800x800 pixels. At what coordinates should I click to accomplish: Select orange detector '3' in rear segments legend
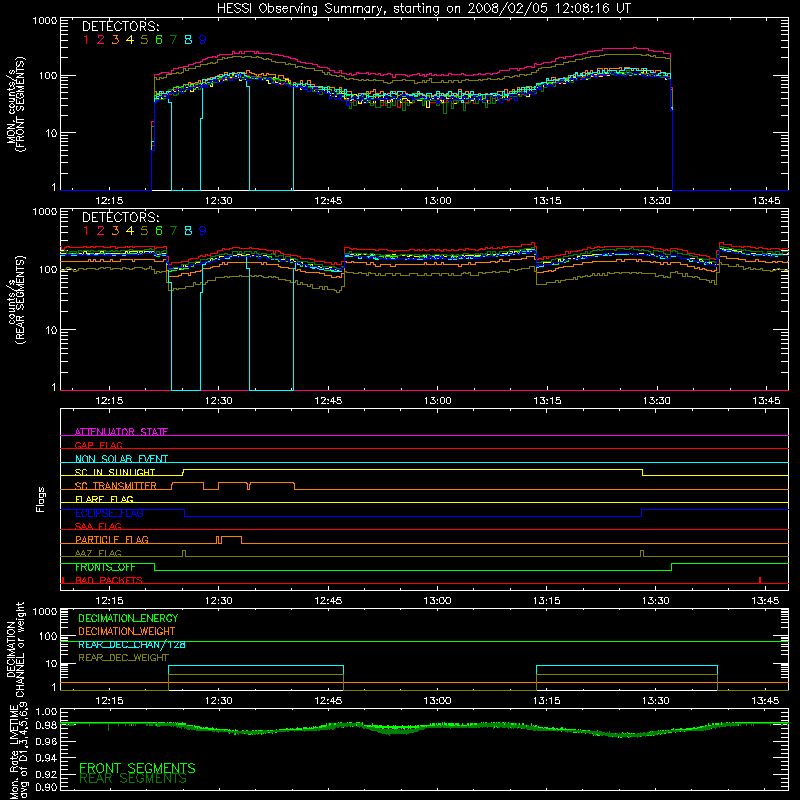tap(115, 231)
